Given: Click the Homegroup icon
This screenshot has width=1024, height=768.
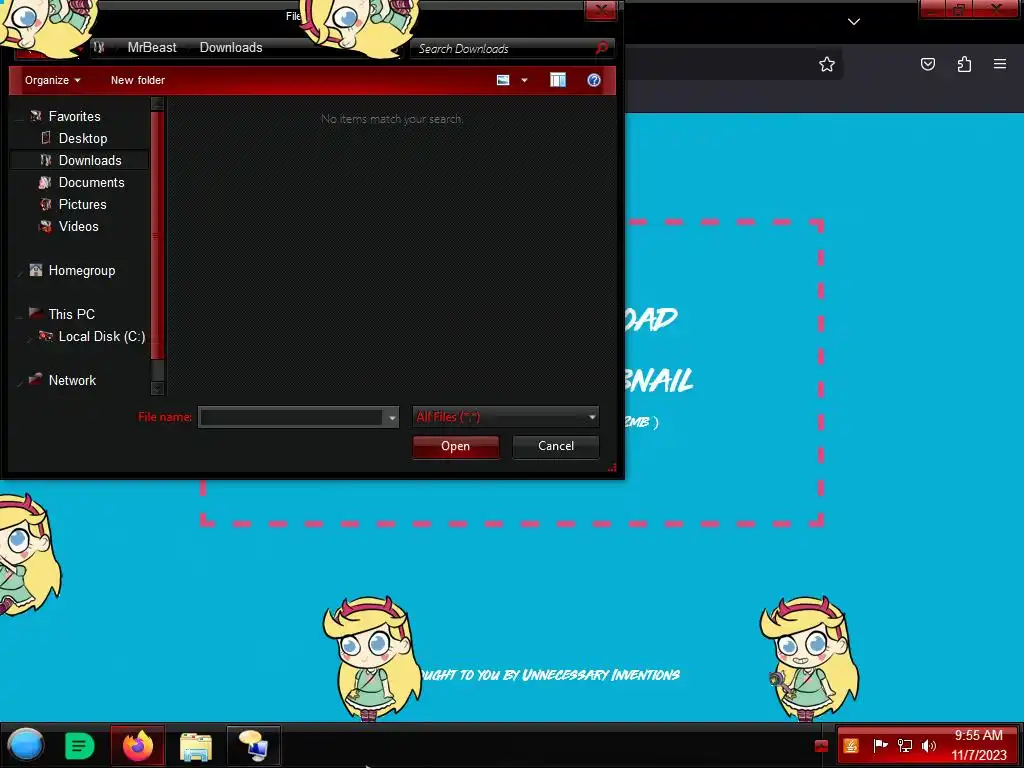Looking at the screenshot, I should pos(35,270).
